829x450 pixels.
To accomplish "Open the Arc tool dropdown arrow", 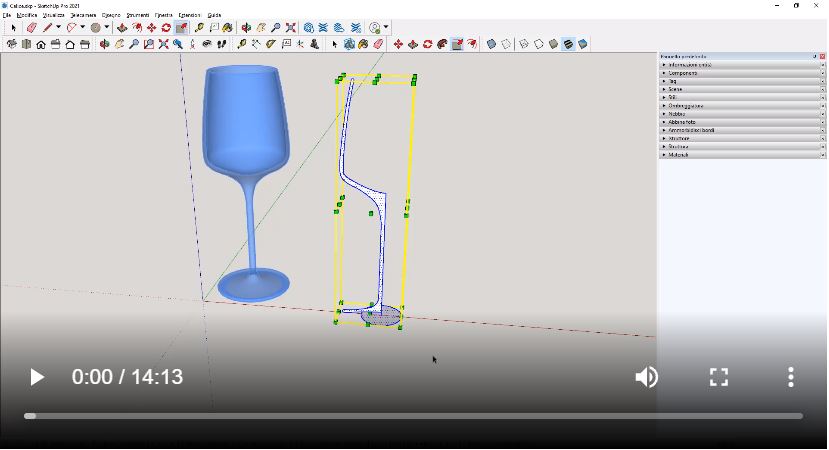I will [x=82, y=27].
